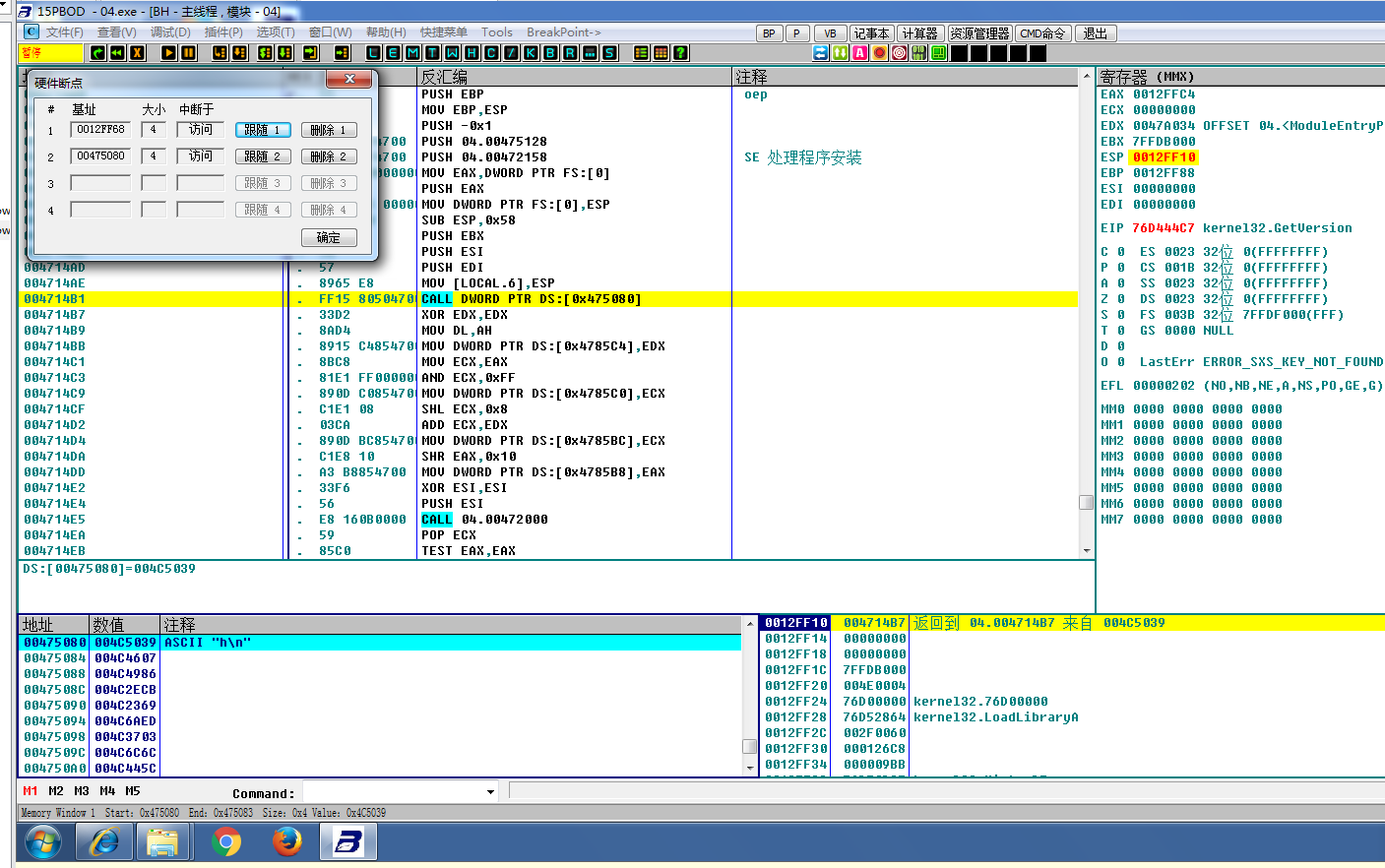Click the breakpoint 2 base address field 00475080
Screen dimensions: 1385x868
(x=100, y=156)
